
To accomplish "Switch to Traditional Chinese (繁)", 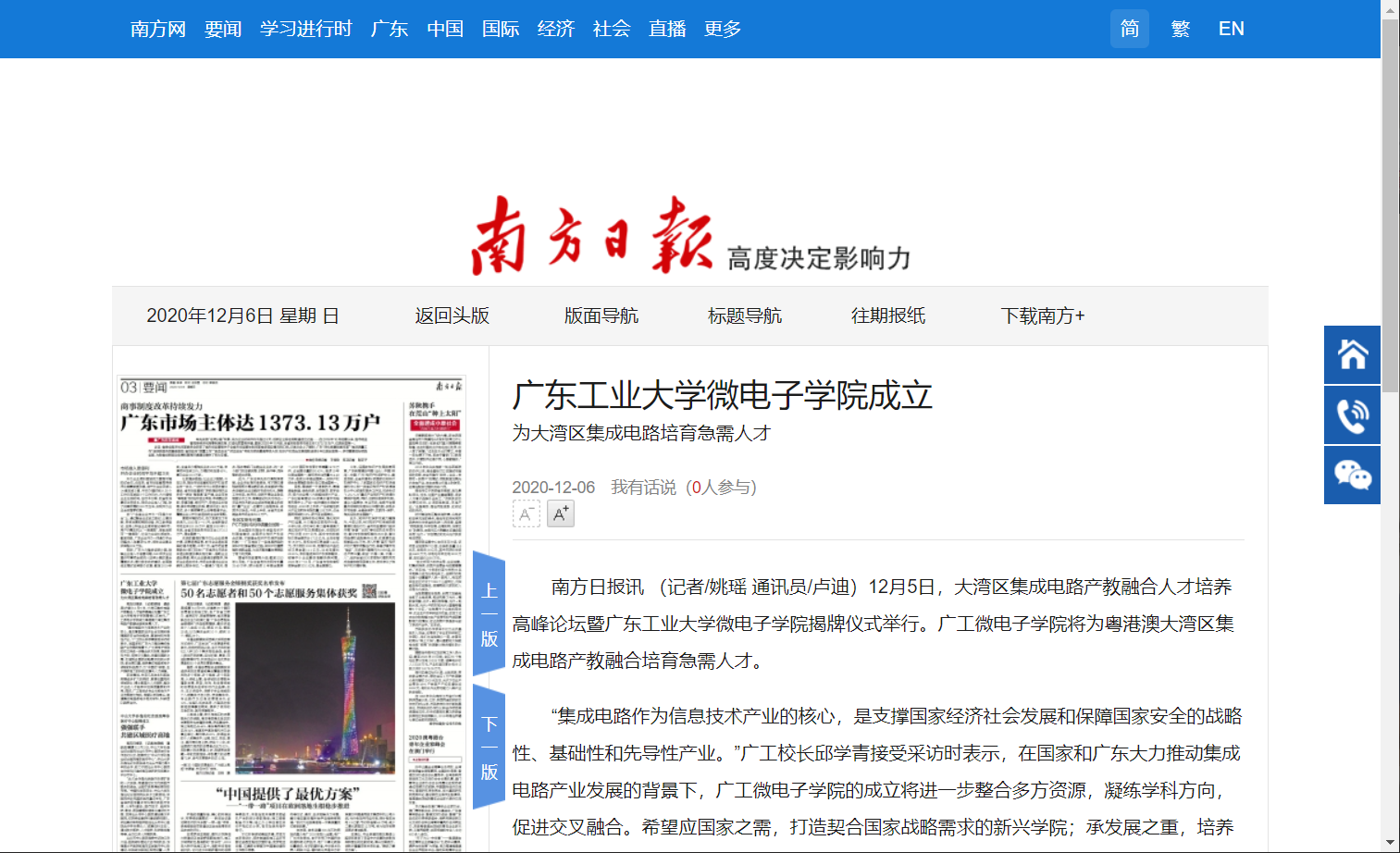I will (x=1180, y=29).
